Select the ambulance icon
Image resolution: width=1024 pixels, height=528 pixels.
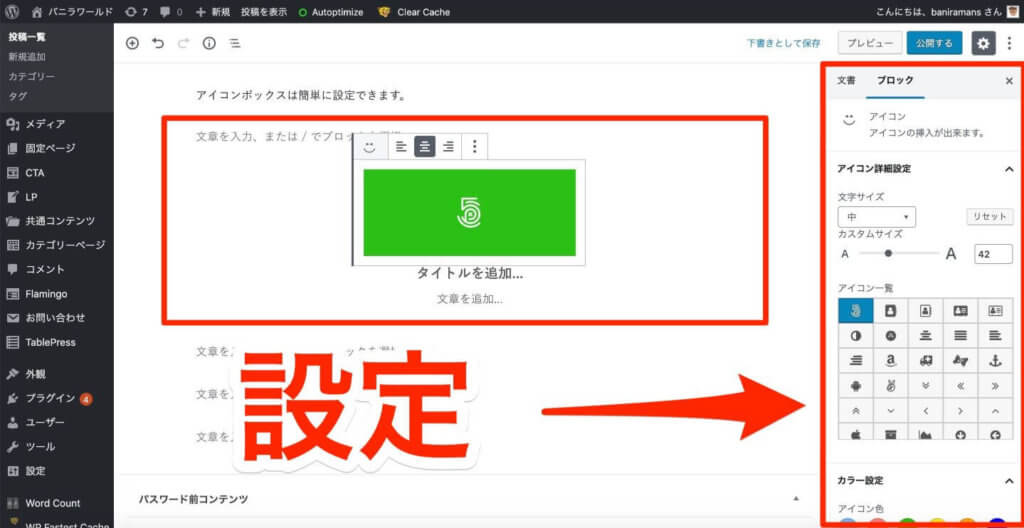coord(925,361)
